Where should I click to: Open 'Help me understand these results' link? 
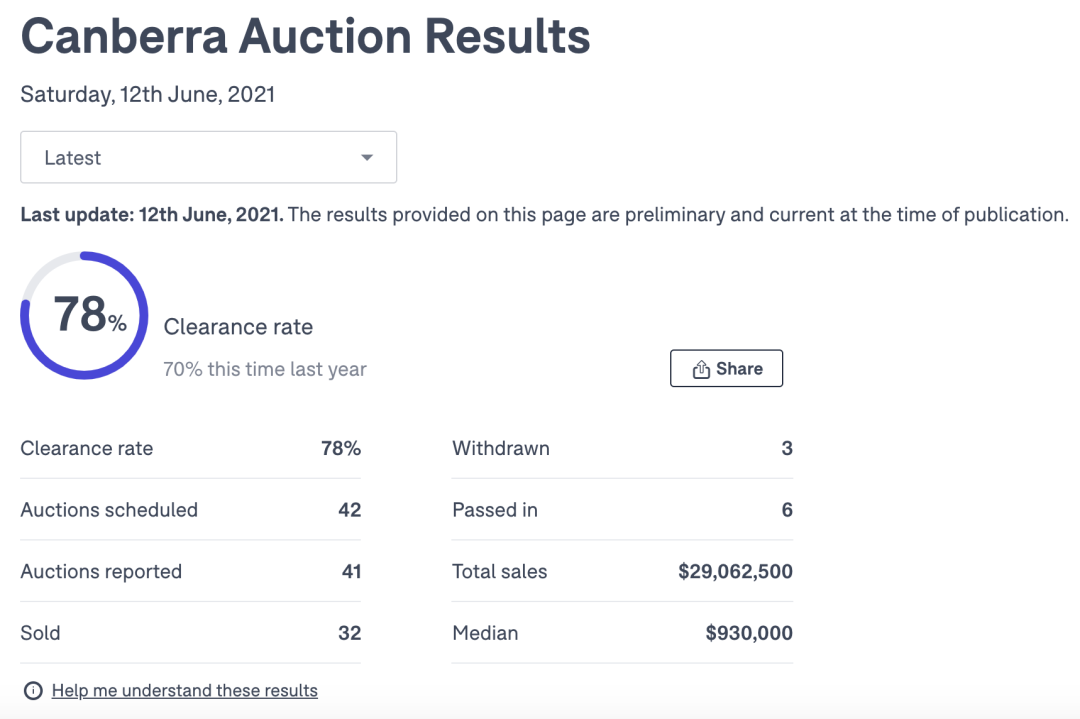(185, 691)
